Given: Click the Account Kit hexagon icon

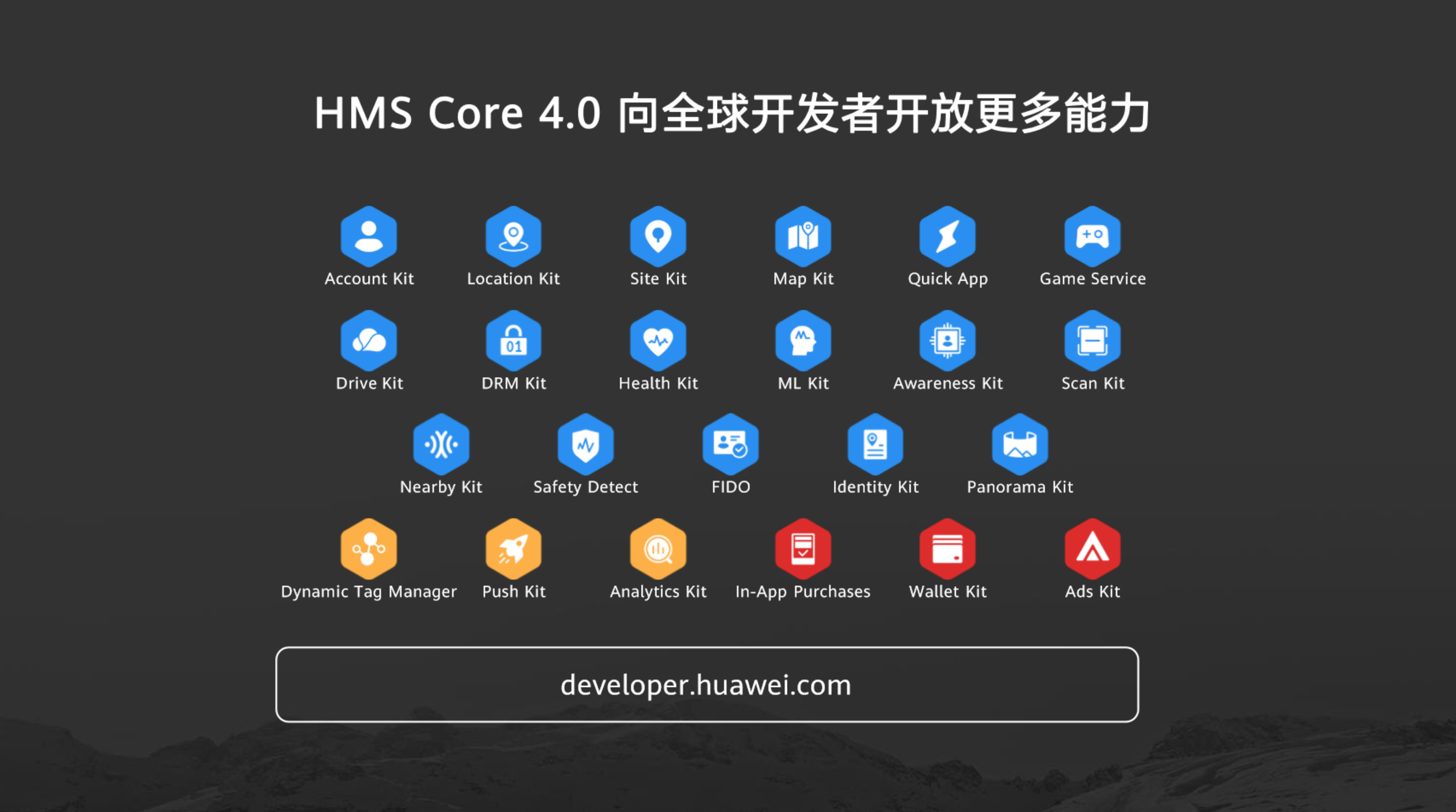Looking at the screenshot, I should pyautogui.click(x=368, y=236).
